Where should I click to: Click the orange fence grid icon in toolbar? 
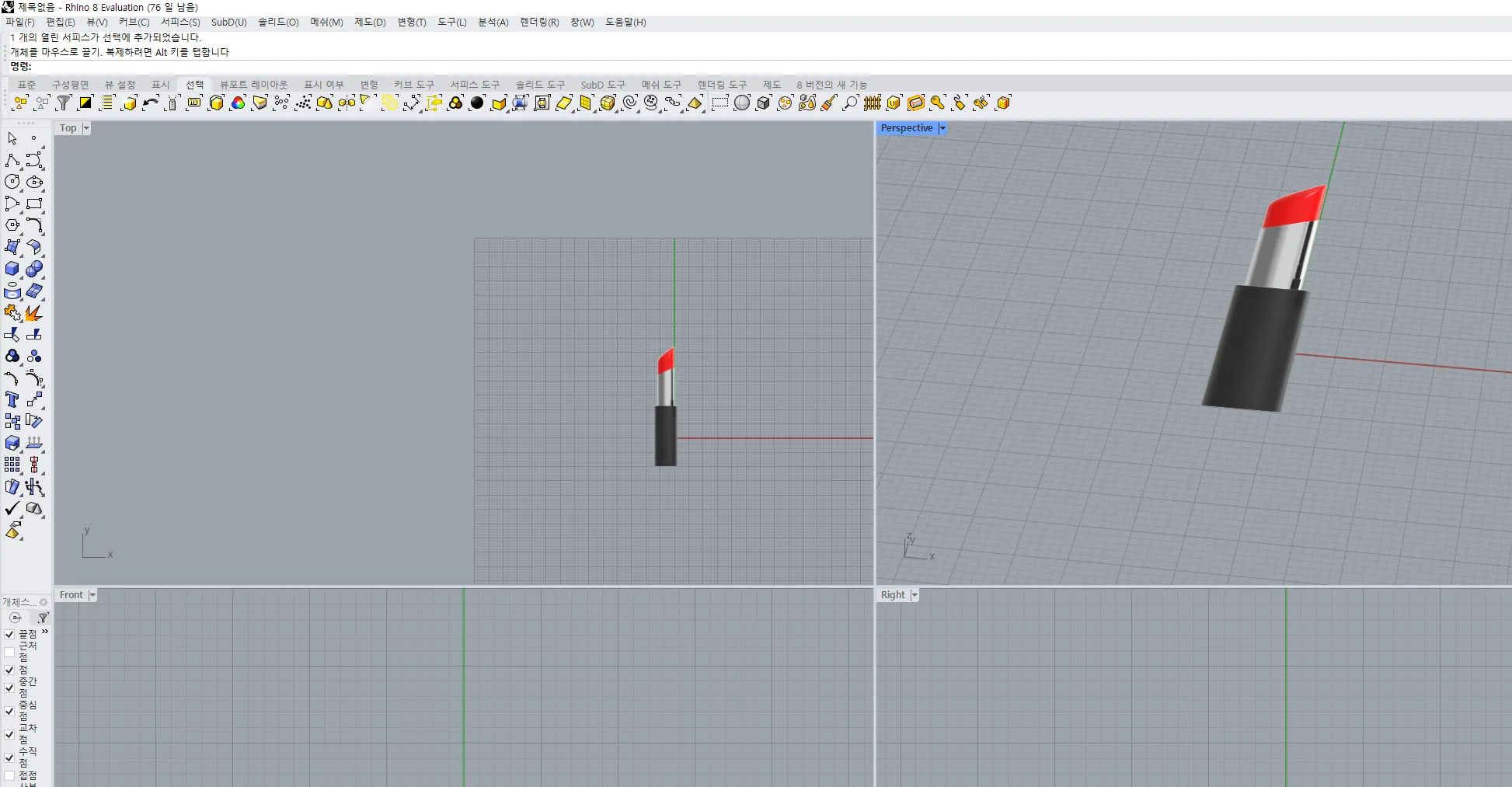pos(873,103)
